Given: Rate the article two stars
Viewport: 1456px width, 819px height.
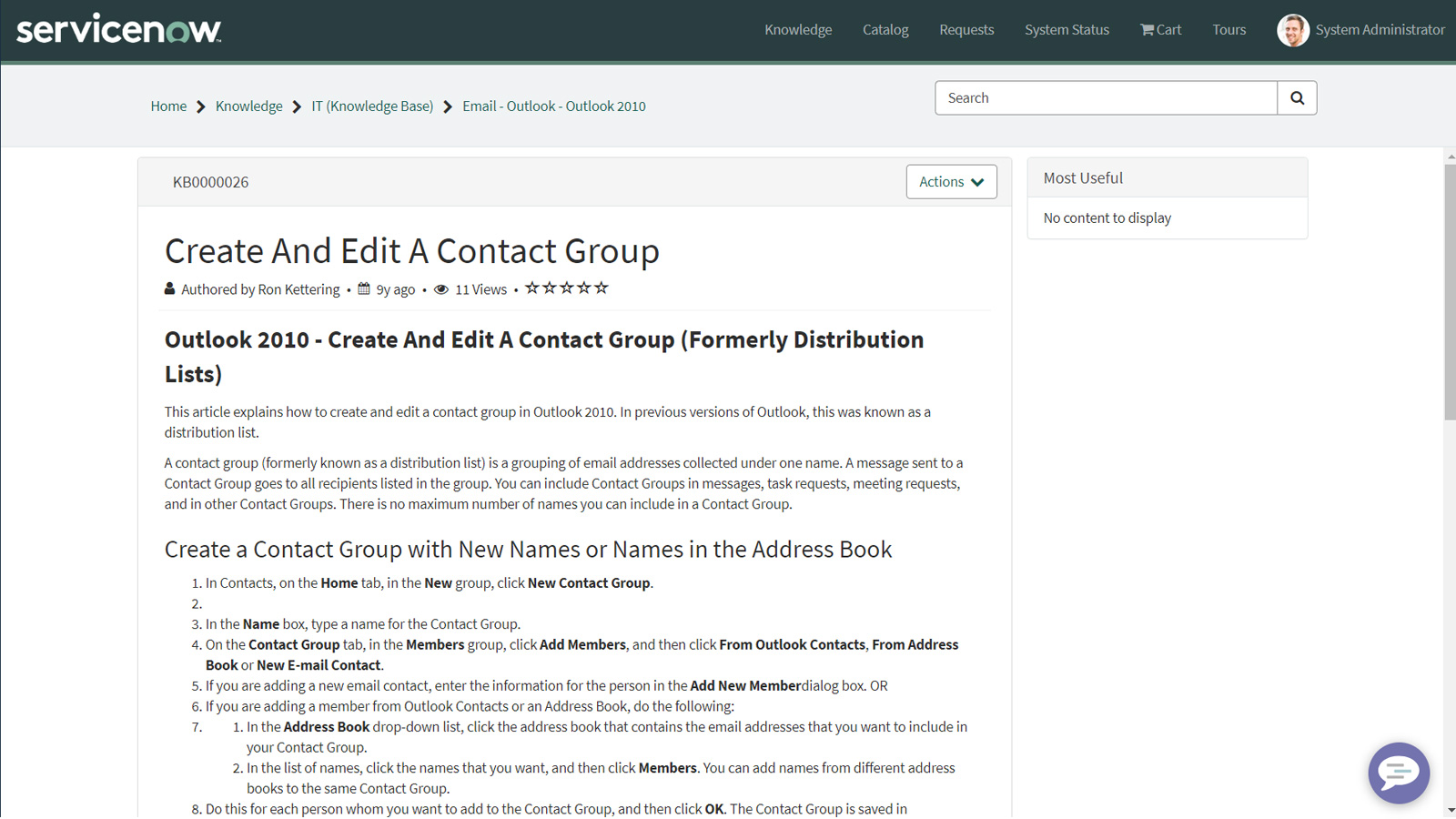Looking at the screenshot, I should [550, 288].
